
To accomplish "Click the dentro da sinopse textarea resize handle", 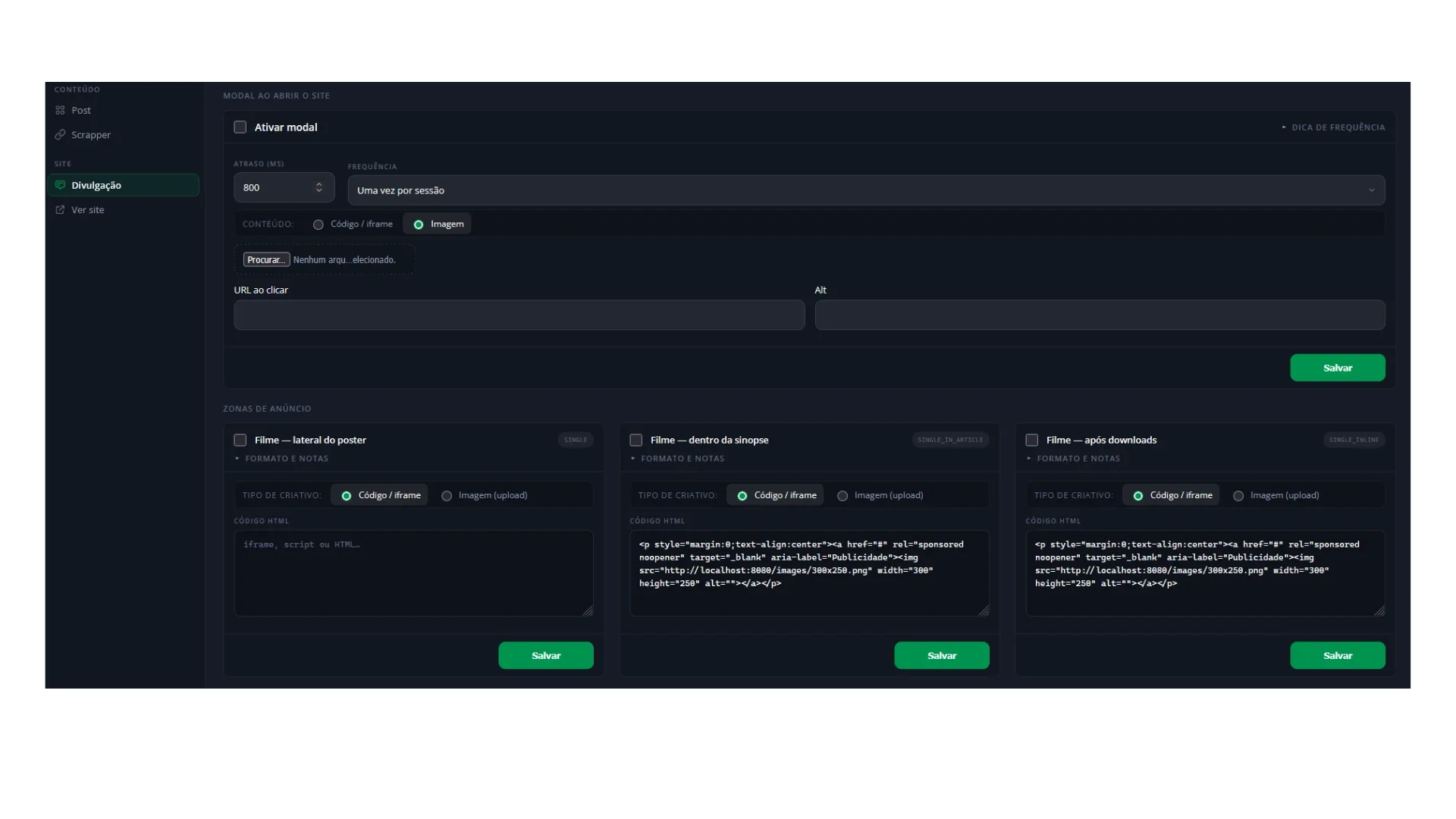I will click(984, 610).
